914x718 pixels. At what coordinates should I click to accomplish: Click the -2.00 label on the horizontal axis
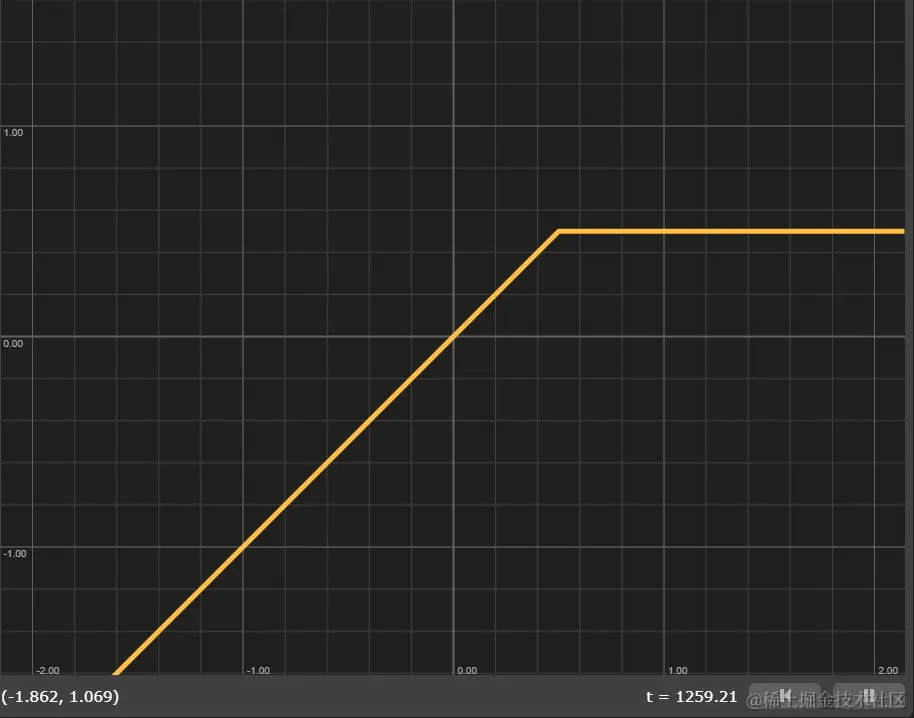[x=48, y=671]
